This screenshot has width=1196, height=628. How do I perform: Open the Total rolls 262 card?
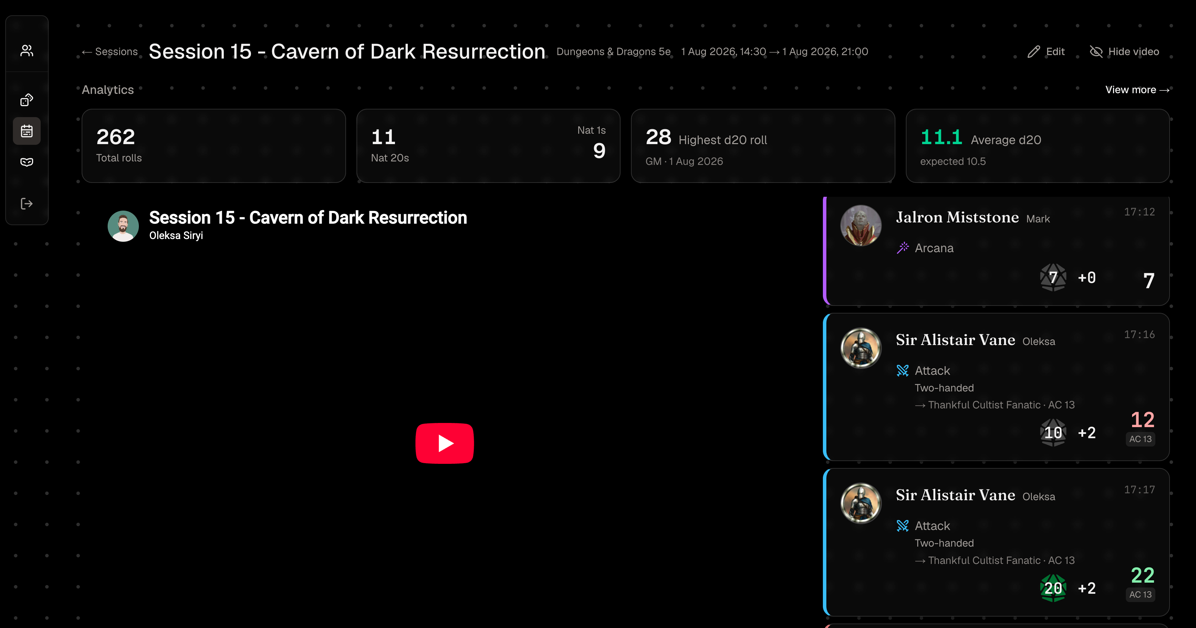pyautogui.click(x=214, y=146)
